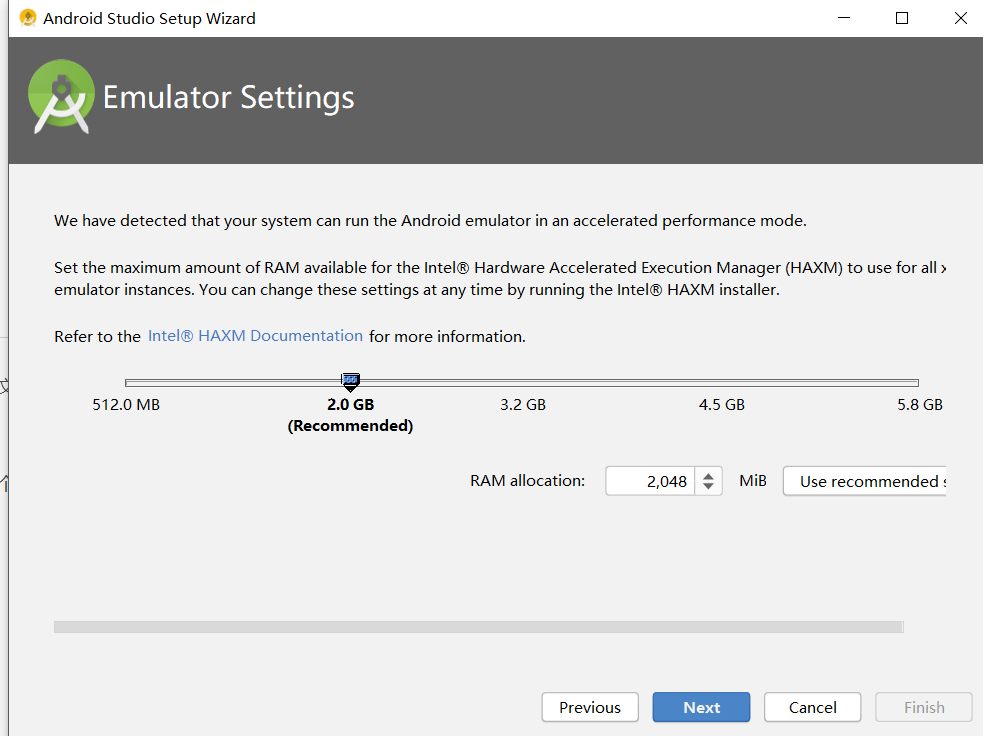Click the slider track at the 3.2 GB mark

click(x=522, y=381)
